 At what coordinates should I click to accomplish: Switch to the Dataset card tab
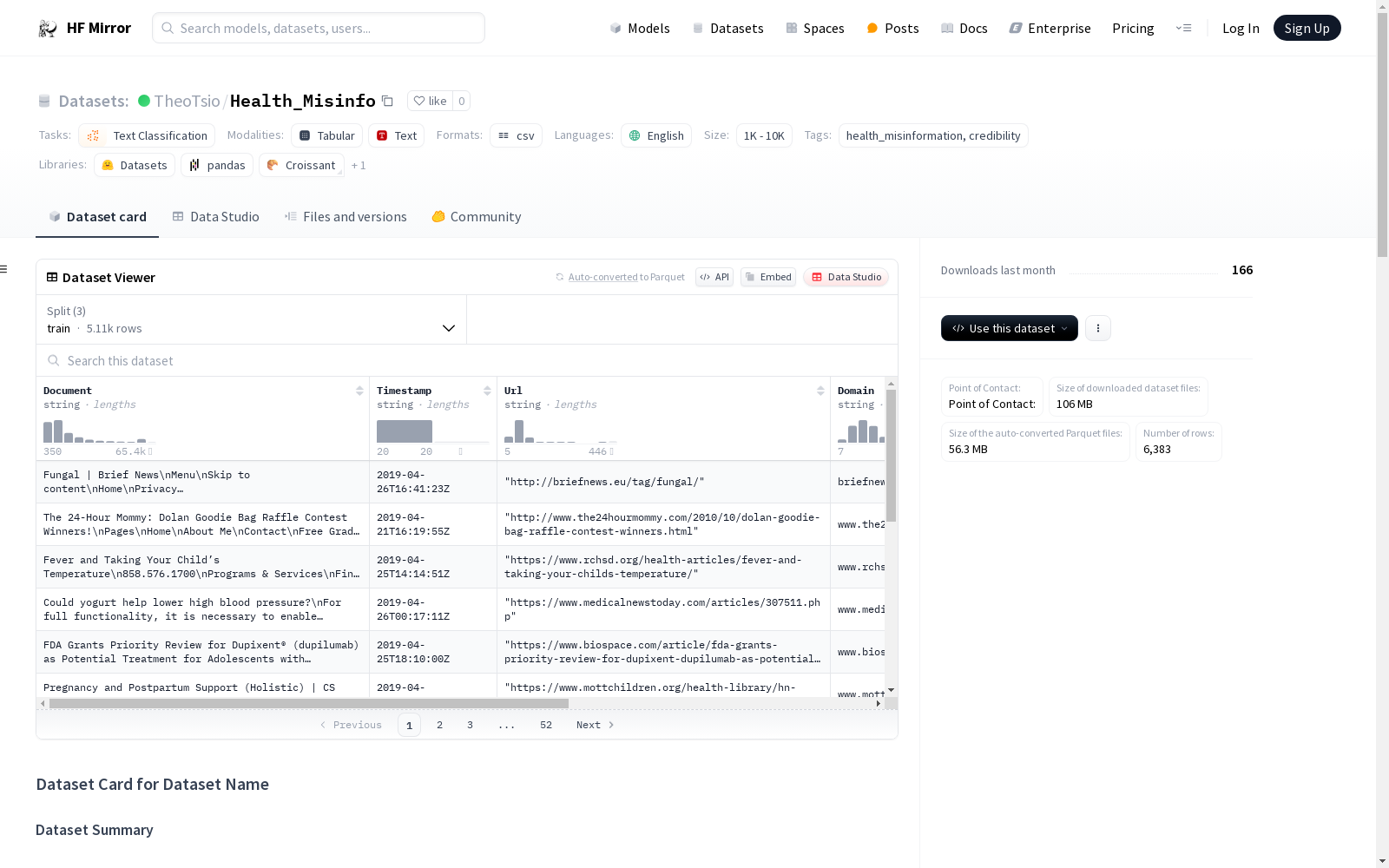[97, 217]
